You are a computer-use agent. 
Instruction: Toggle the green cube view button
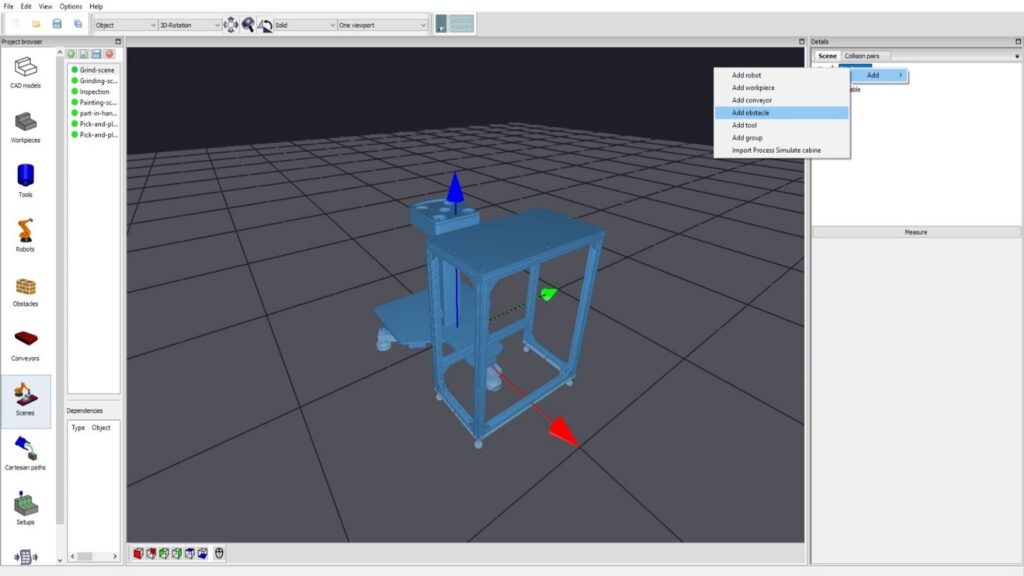point(164,553)
